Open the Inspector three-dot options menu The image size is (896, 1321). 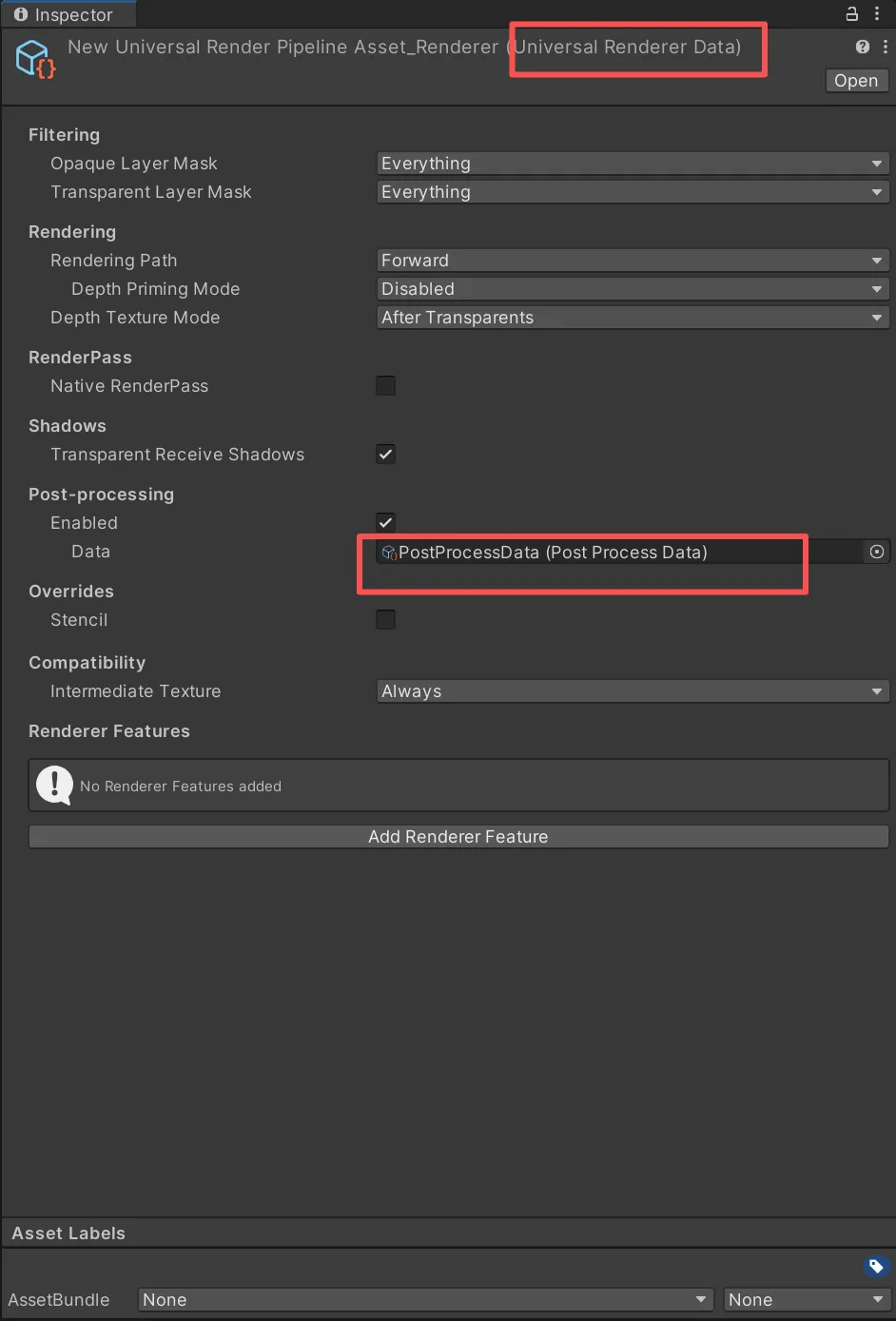[x=877, y=13]
